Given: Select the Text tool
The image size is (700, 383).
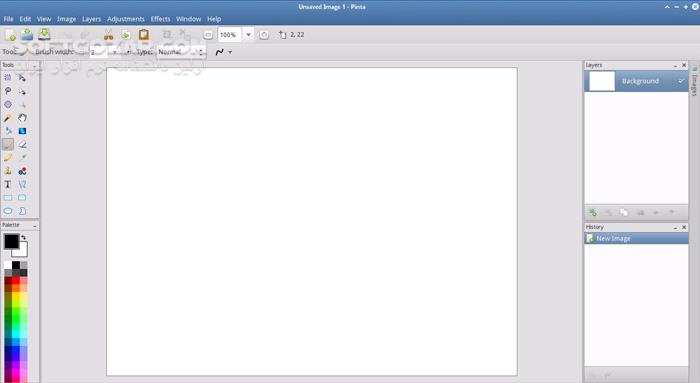Looking at the screenshot, I should tap(8, 184).
